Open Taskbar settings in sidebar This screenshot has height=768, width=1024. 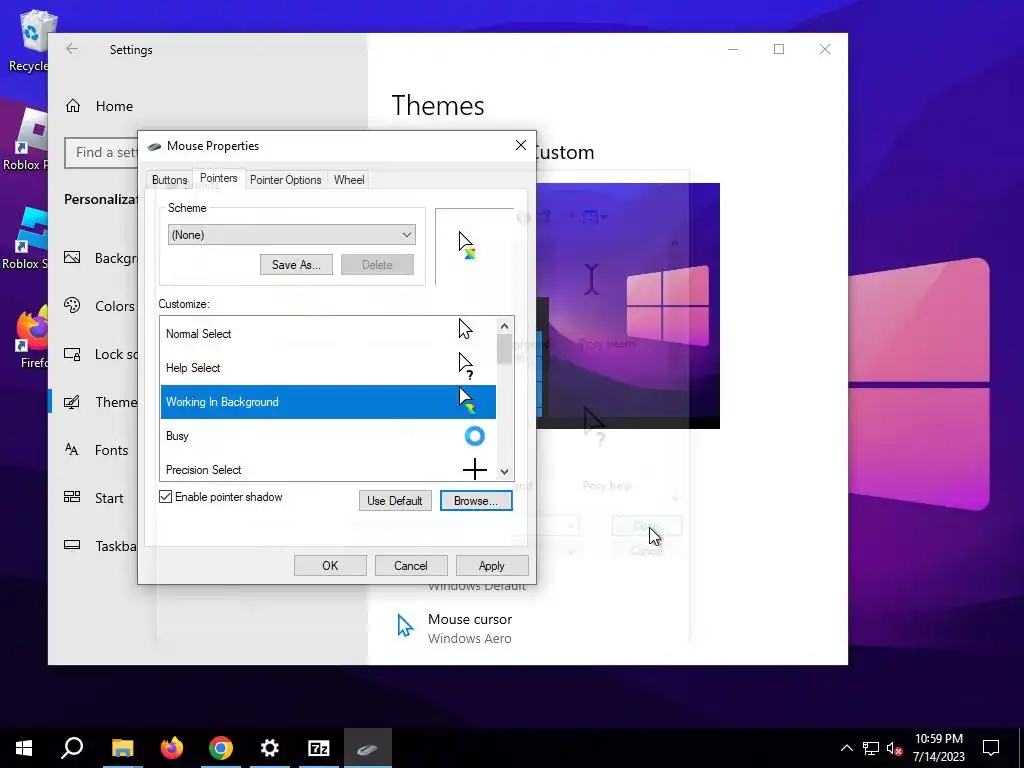[x=99, y=546]
